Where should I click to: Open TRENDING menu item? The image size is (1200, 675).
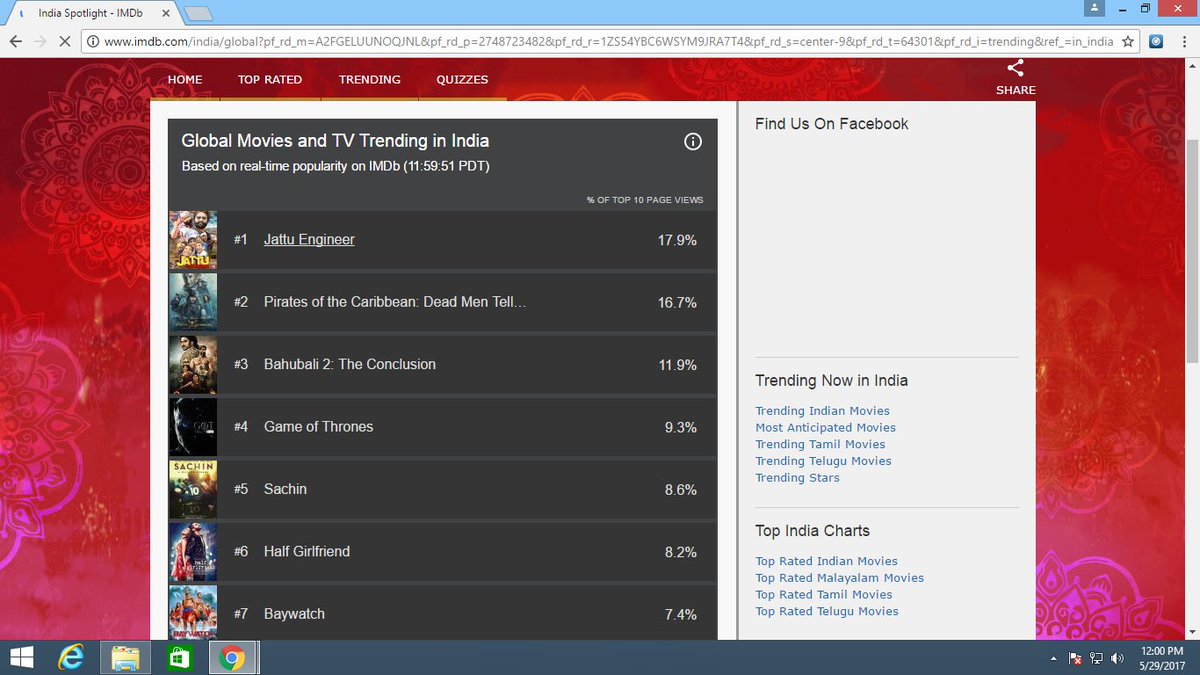click(370, 79)
